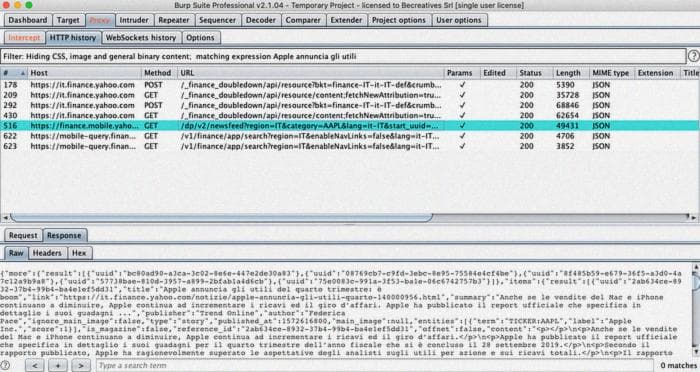Sort by the Host column header
The width and height of the screenshot is (700, 372).
[83, 73]
